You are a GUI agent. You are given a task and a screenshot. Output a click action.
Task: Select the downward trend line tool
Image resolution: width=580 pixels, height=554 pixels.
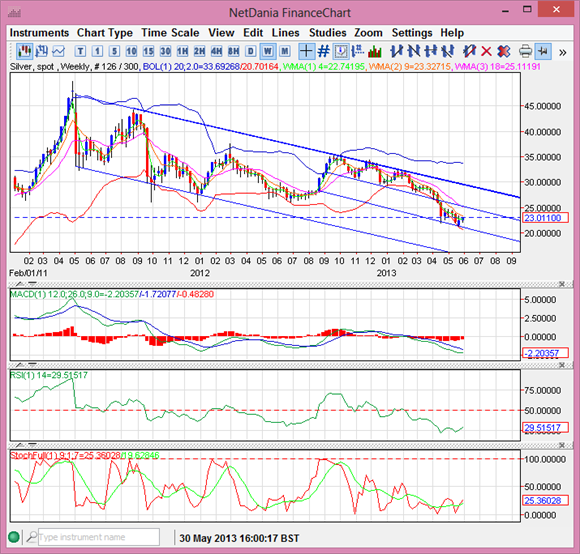(x=414, y=51)
